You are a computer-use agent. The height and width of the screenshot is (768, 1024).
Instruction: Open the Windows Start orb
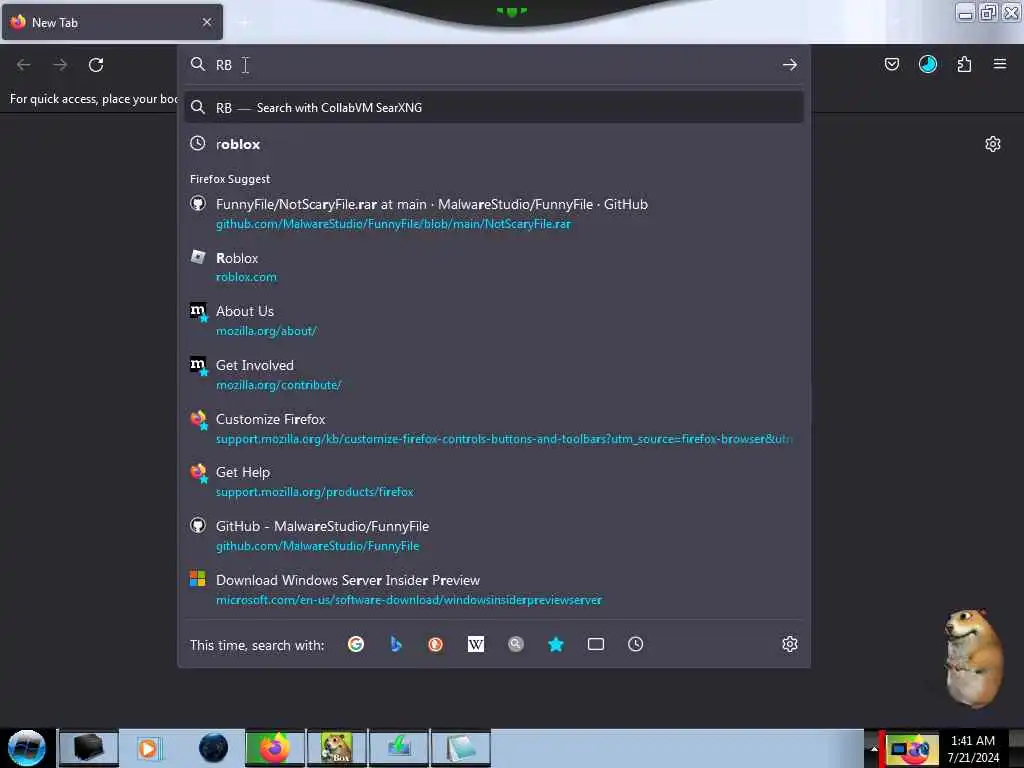[x=27, y=748]
